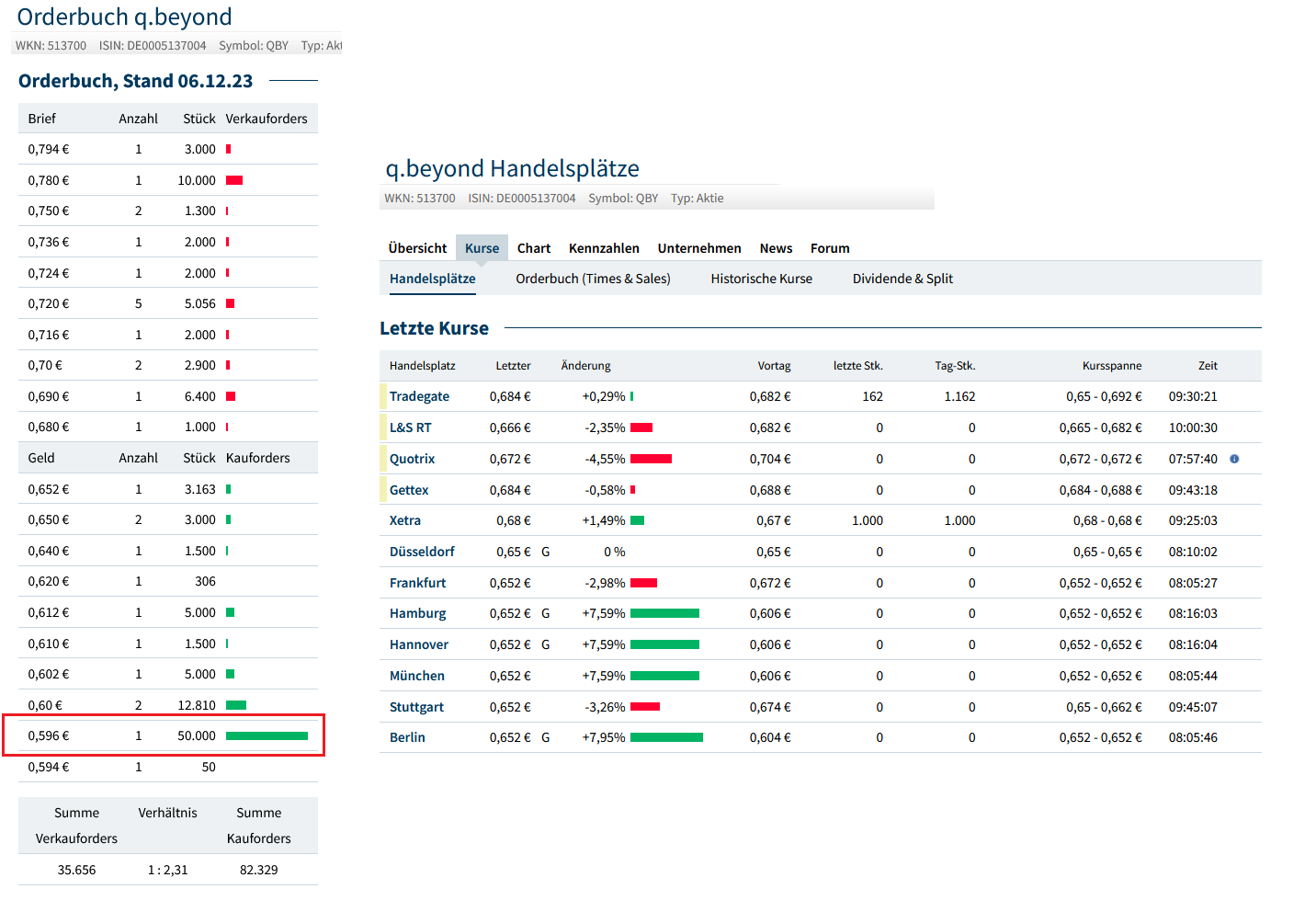This screenshot has height=923, width=1316.
Task: Open the Frankfurt exchange link
Action: pyautogui.click(x=417, y=583)
